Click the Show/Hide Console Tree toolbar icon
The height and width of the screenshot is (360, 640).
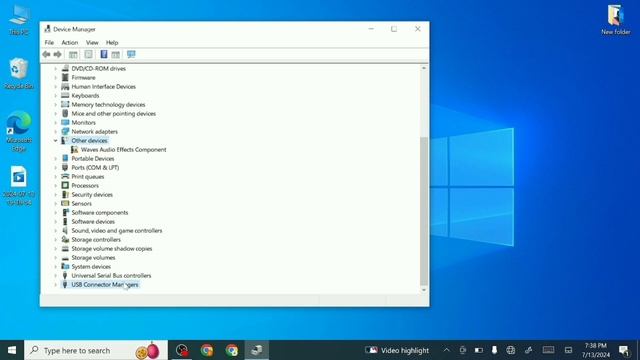coord(73,54)
